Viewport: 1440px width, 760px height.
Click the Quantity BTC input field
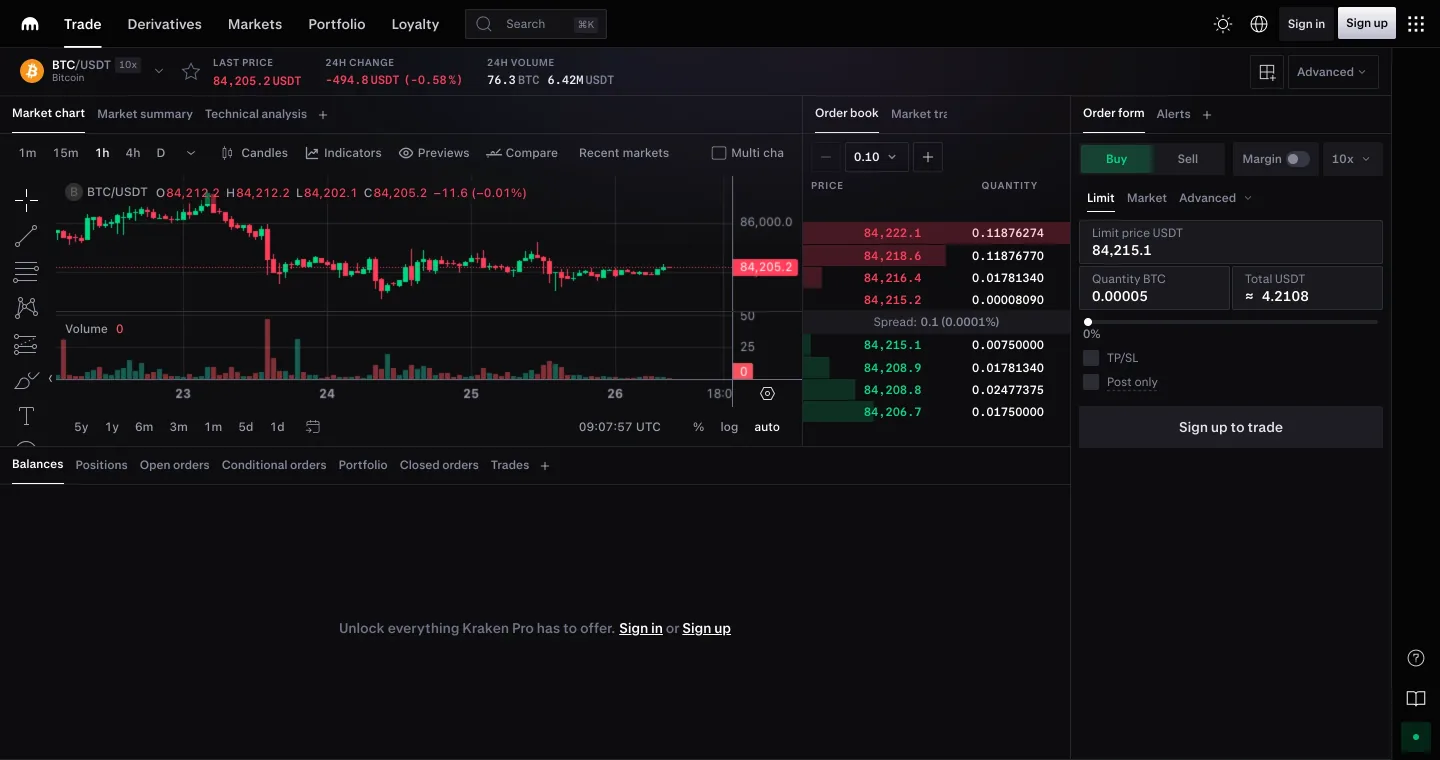1154,288
